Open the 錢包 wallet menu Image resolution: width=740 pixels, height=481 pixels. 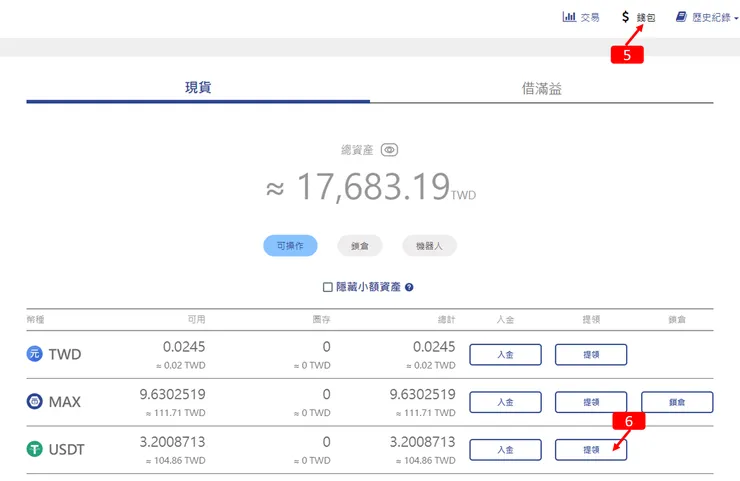(639, 17)
